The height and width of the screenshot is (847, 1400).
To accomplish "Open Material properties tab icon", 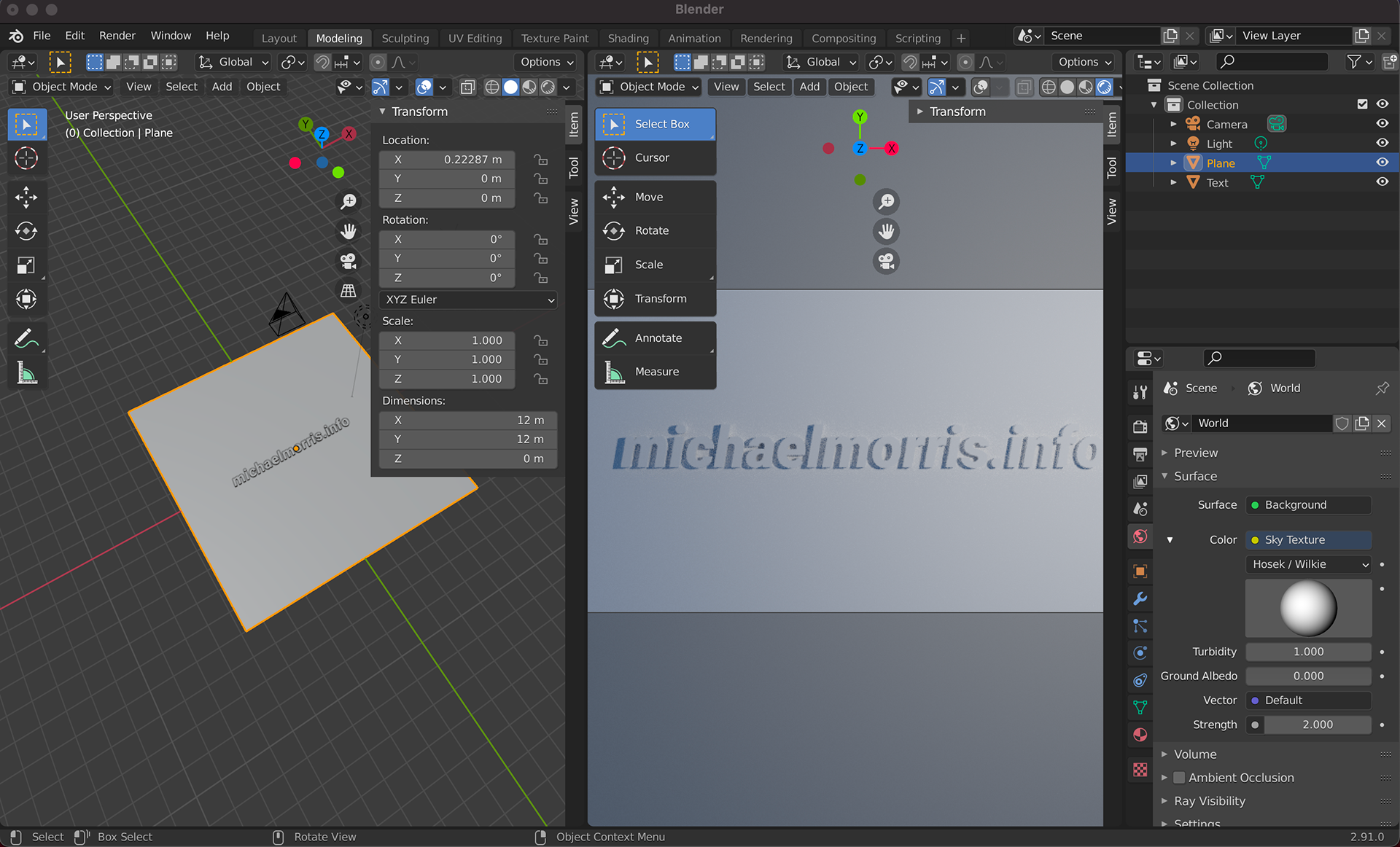I will 1140,734.
